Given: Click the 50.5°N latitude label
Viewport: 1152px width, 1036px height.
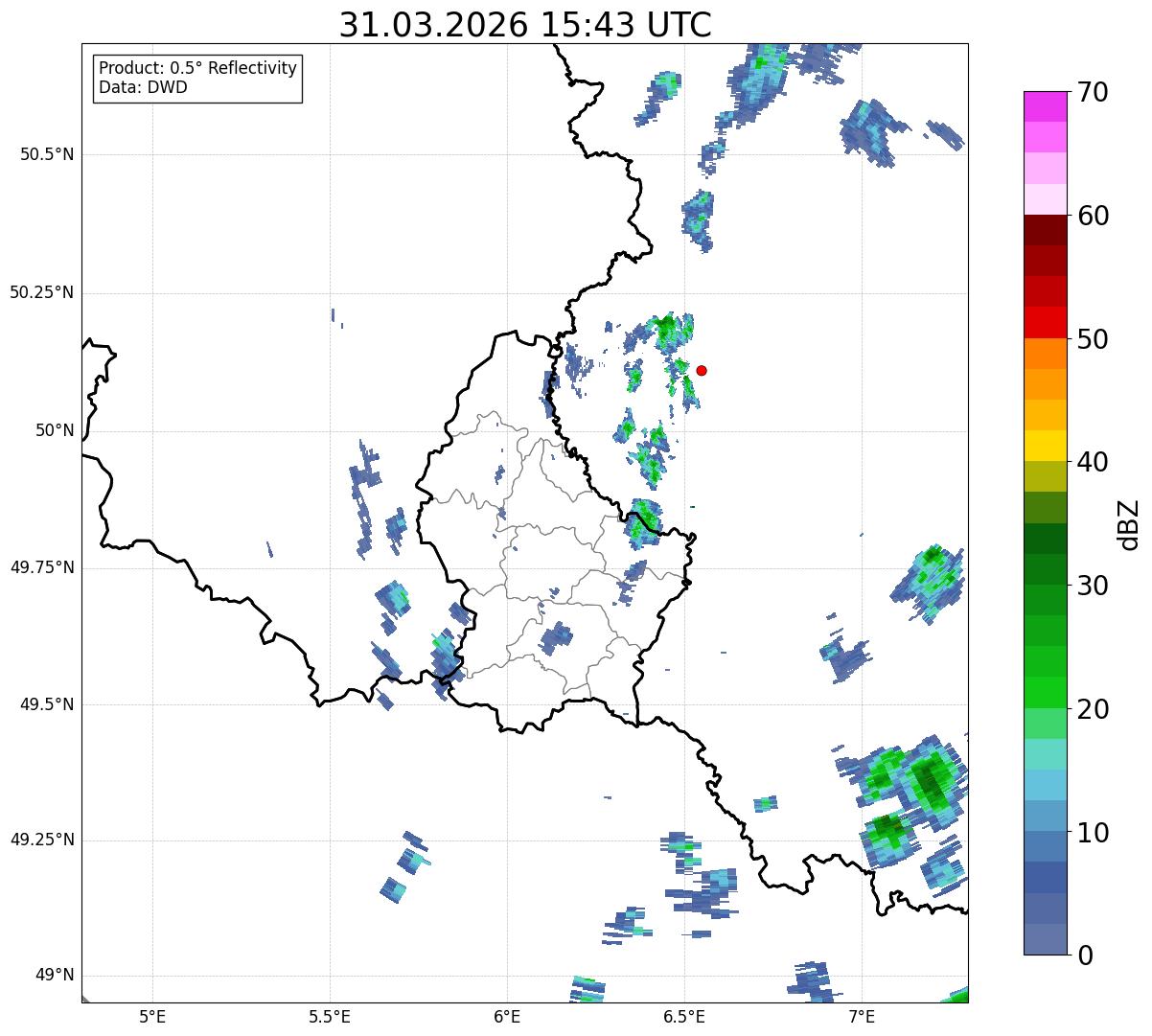Looking at the screenshot, I should [47, 154].
